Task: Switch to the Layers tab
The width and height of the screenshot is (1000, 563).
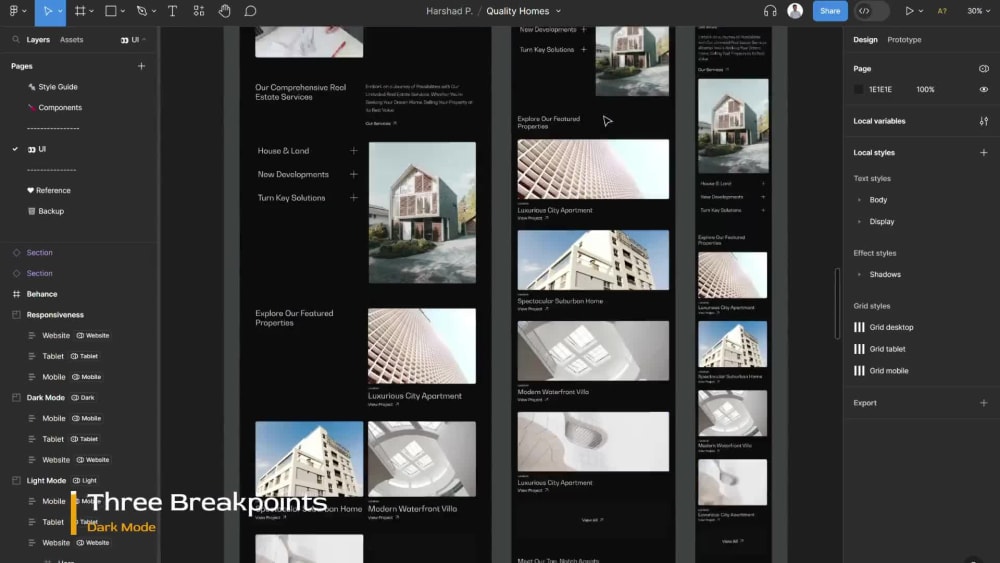Action: click(x=38, y=40)
